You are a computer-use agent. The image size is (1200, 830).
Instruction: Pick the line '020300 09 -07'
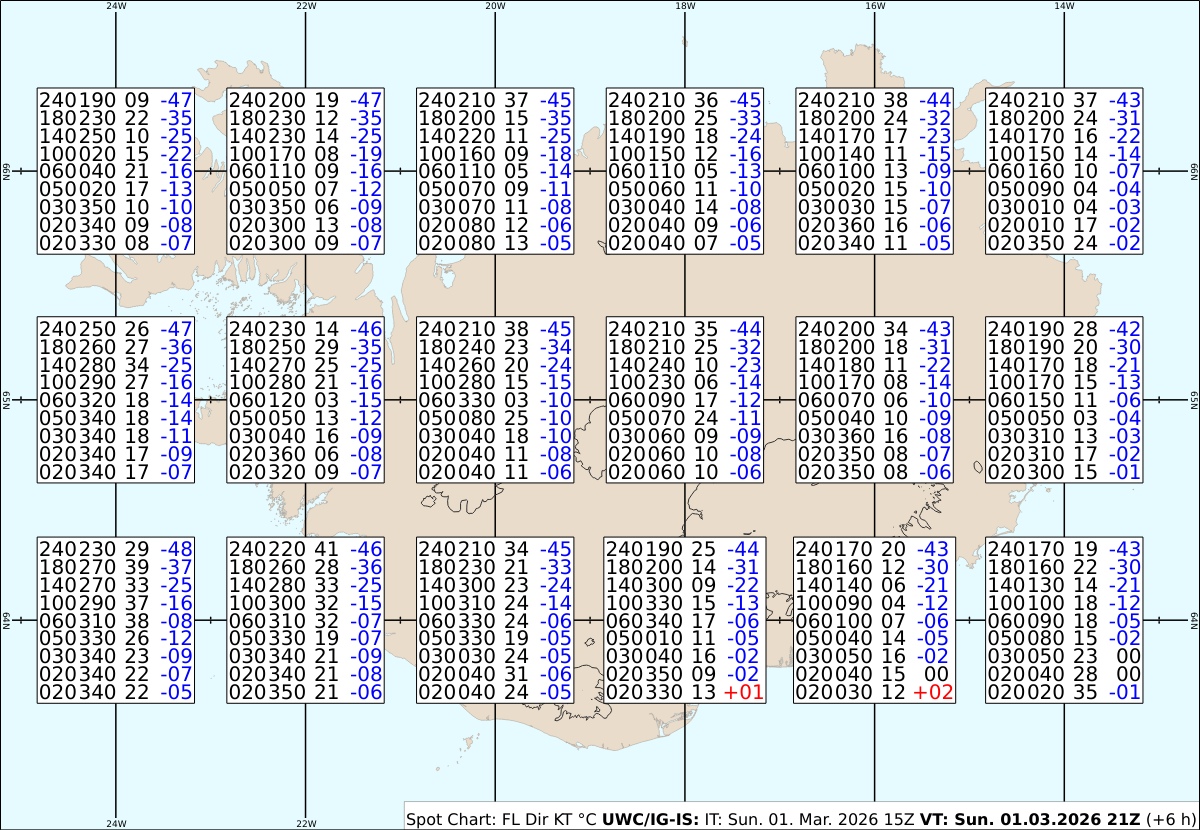tap(306, 242)
